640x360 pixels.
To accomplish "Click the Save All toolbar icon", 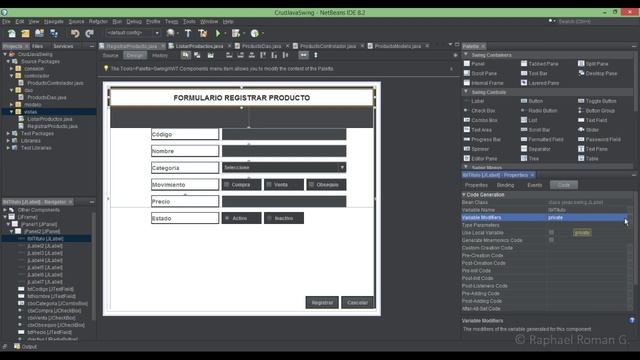I will [x=53, y=33].
